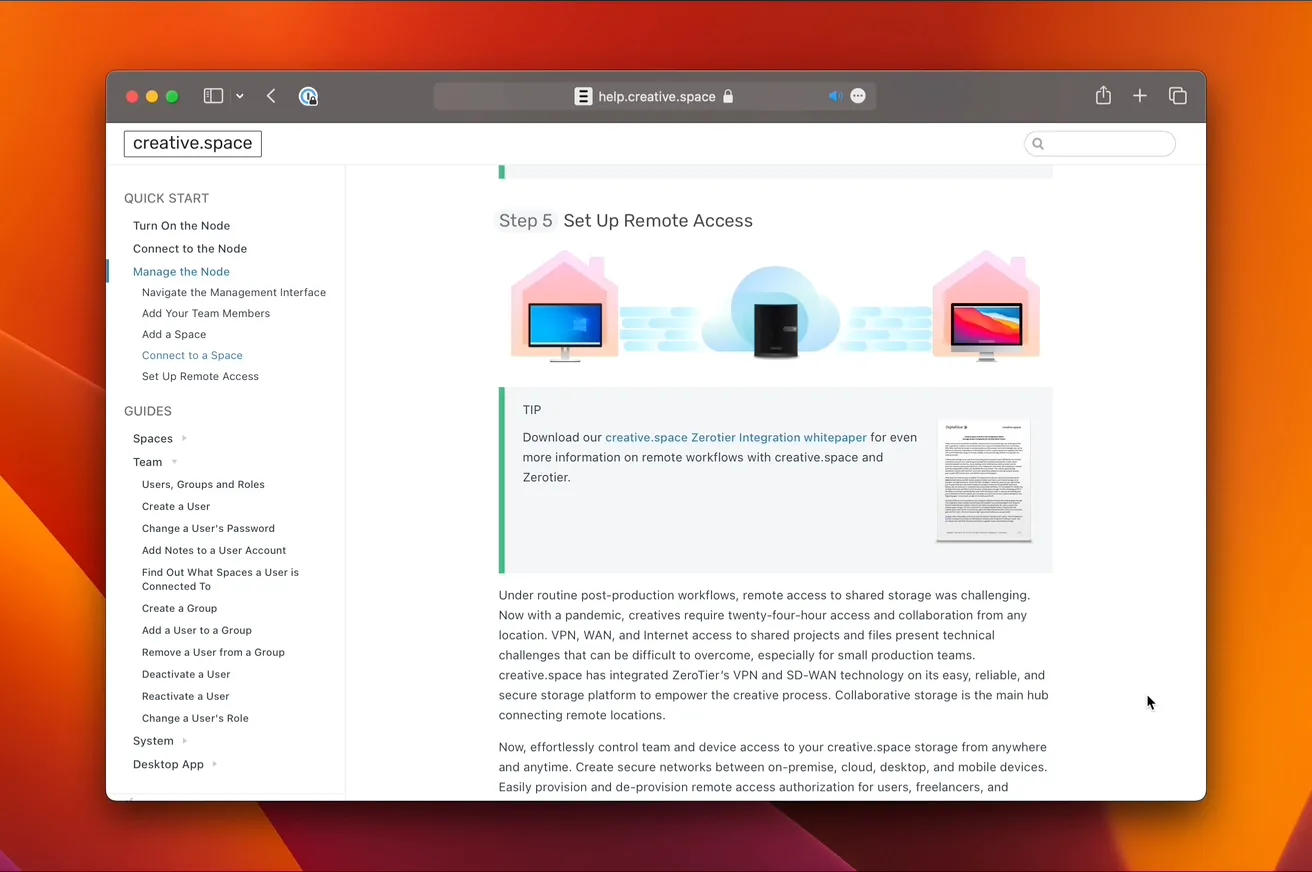1312x872 pixels.
Task: Open a new tab with plus icon
Action: click(1140, 96)
